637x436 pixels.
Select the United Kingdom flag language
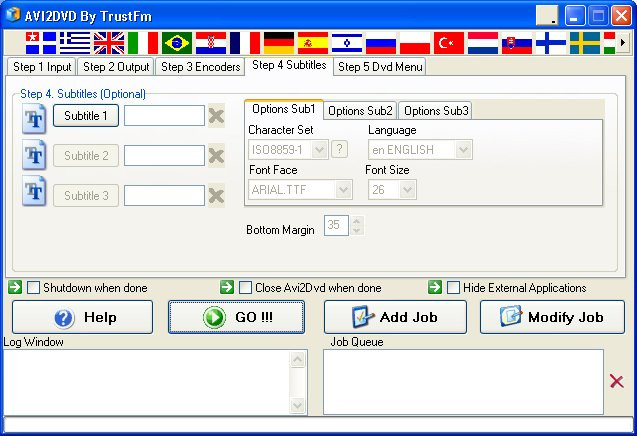click(x=109, y=43)
